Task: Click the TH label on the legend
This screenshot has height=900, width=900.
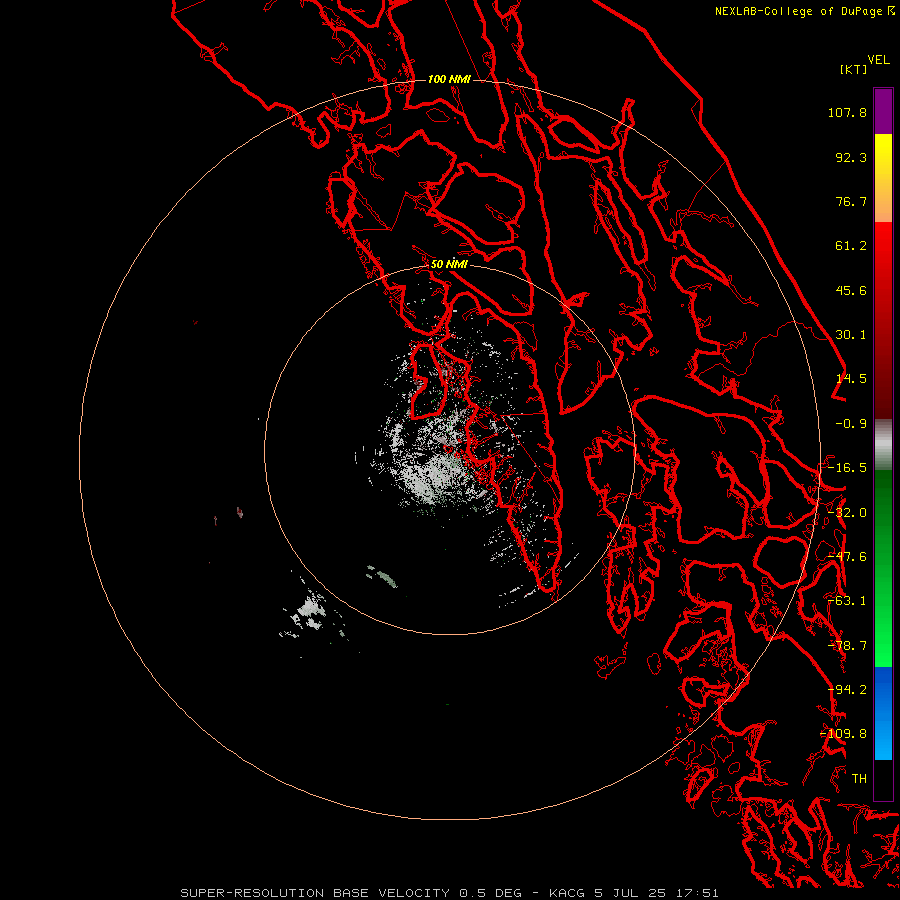Action: [859, 779]
